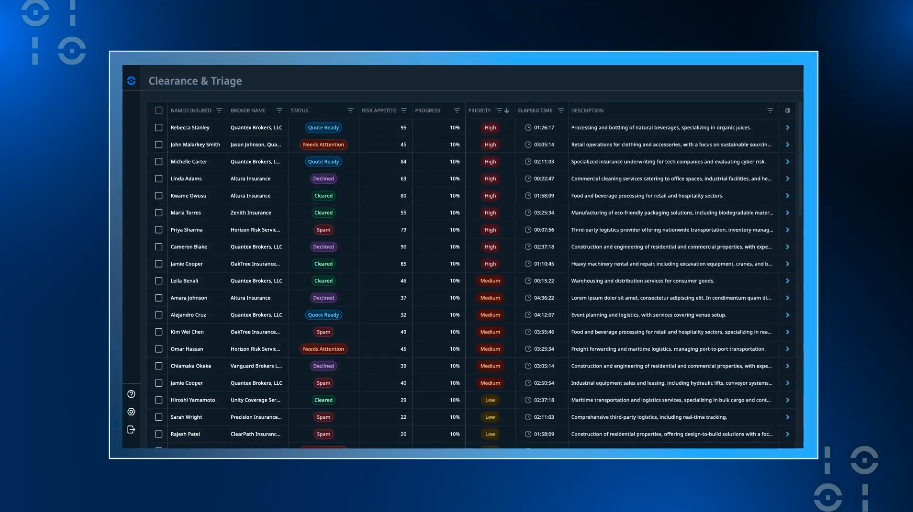Open the help question mark icon

tap(131, 394)
